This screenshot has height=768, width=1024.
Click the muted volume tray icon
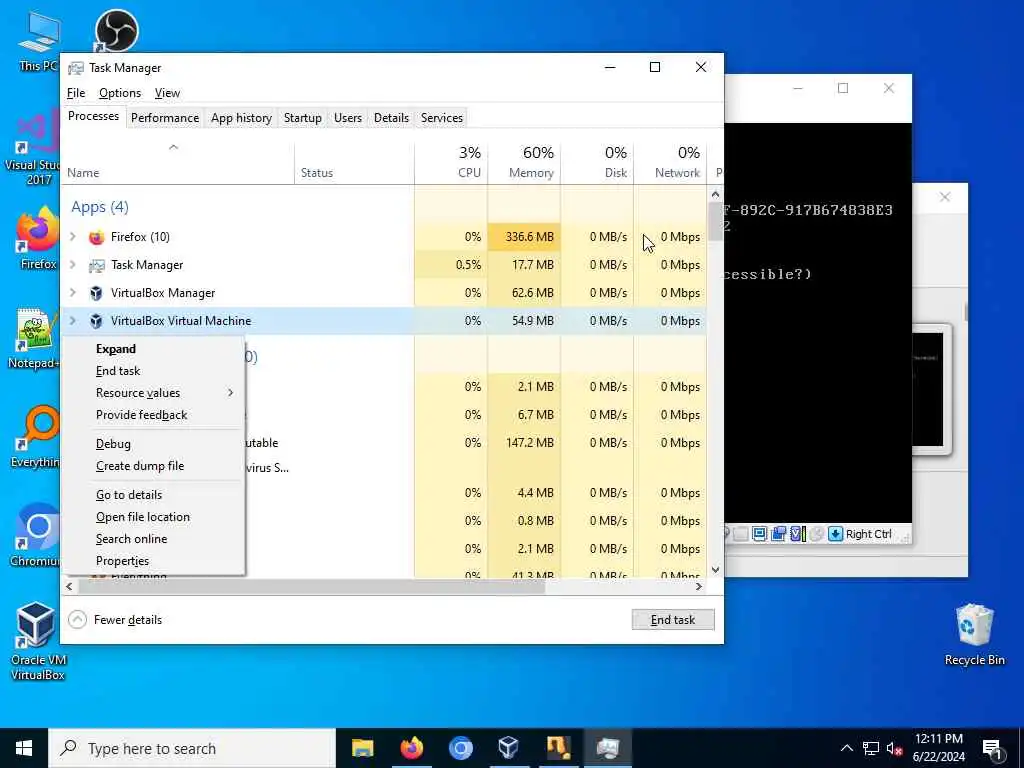(895, 748)
